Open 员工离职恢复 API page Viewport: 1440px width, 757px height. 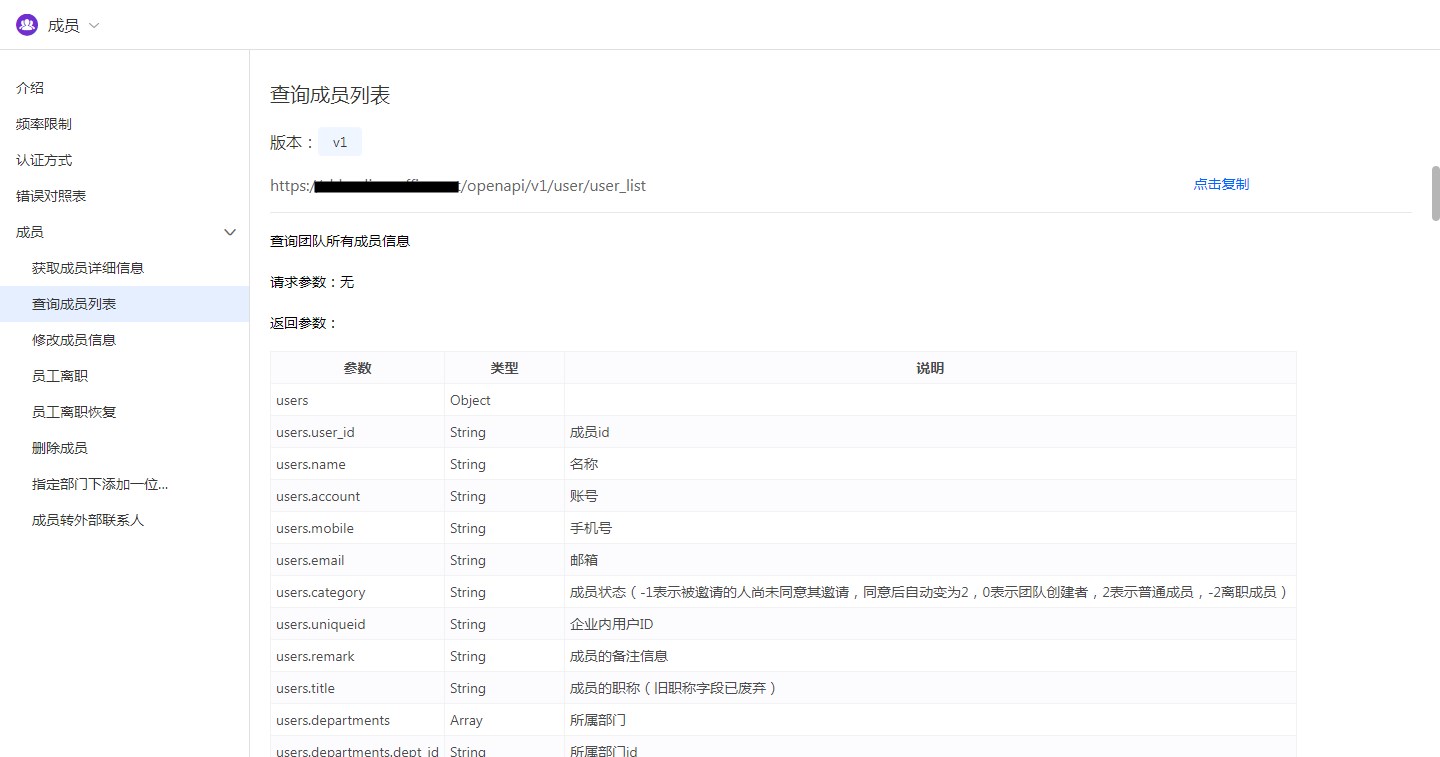click(x=74, y=412)
